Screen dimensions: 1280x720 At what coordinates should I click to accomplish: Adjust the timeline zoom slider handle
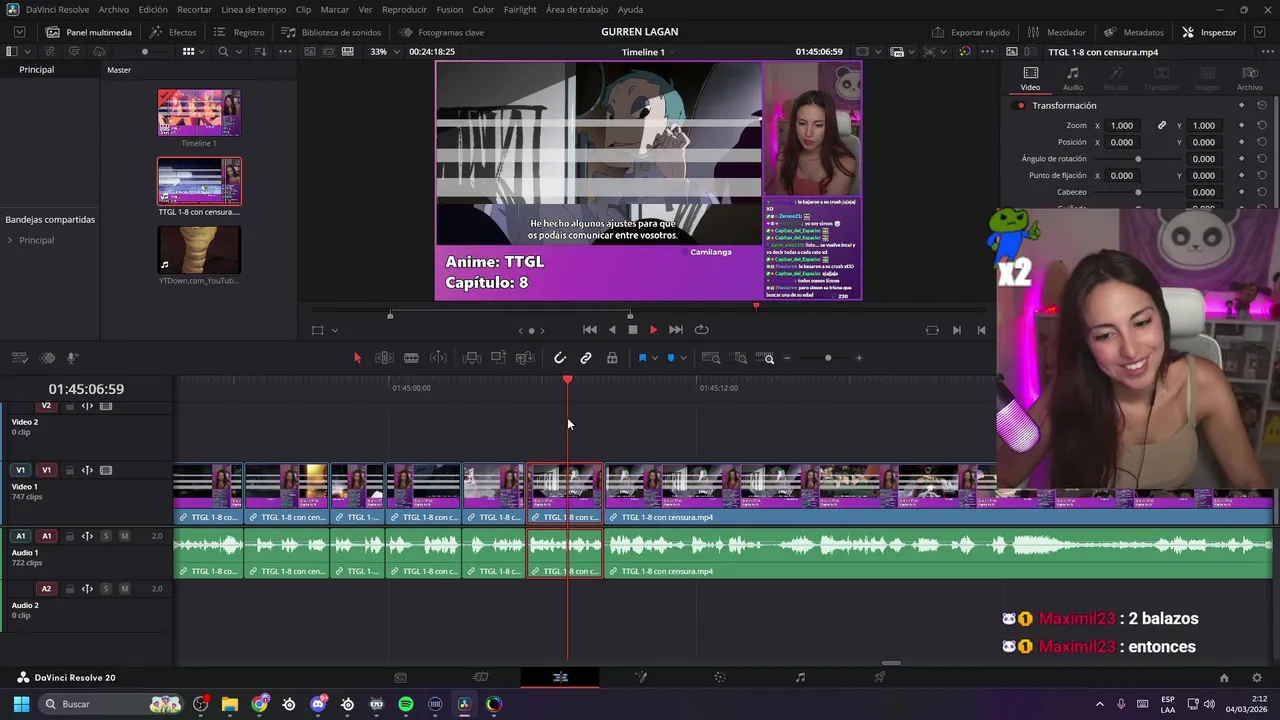828,358
